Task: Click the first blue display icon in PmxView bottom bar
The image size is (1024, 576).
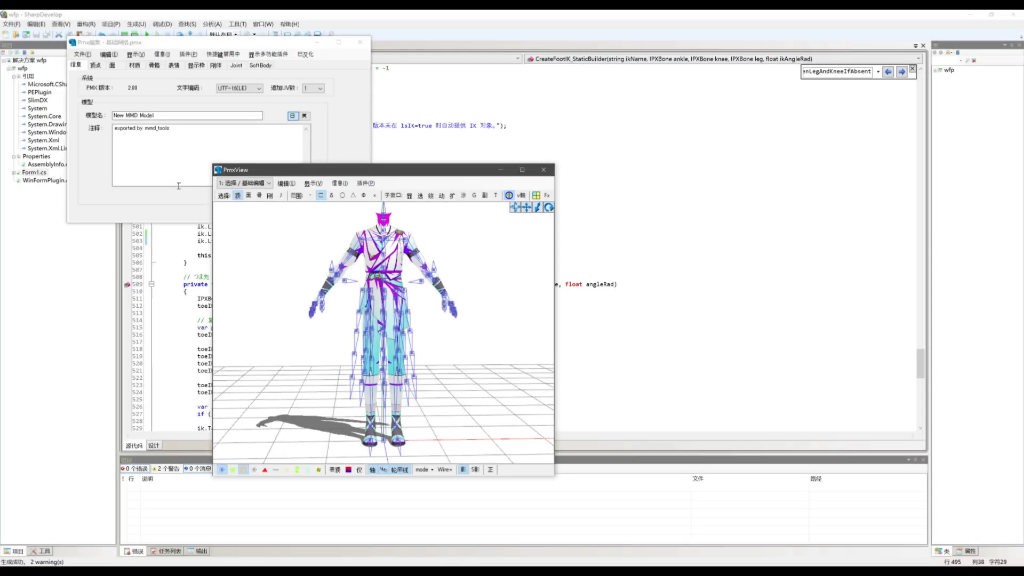Action: 222,470
